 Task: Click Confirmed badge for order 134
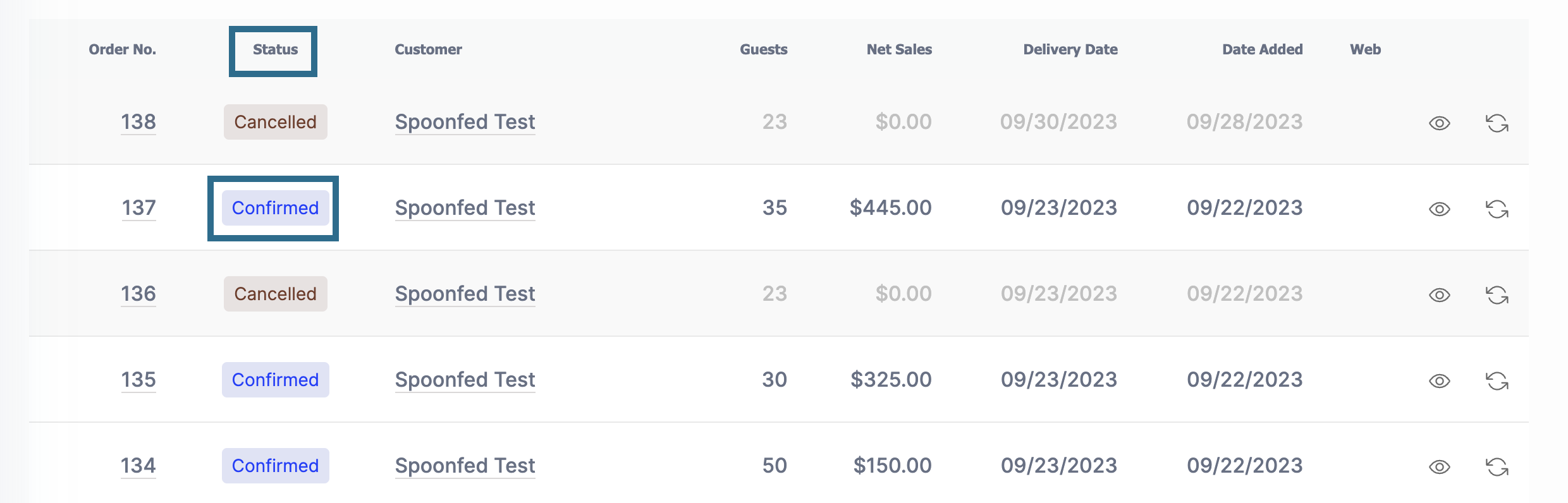(275, 466)
